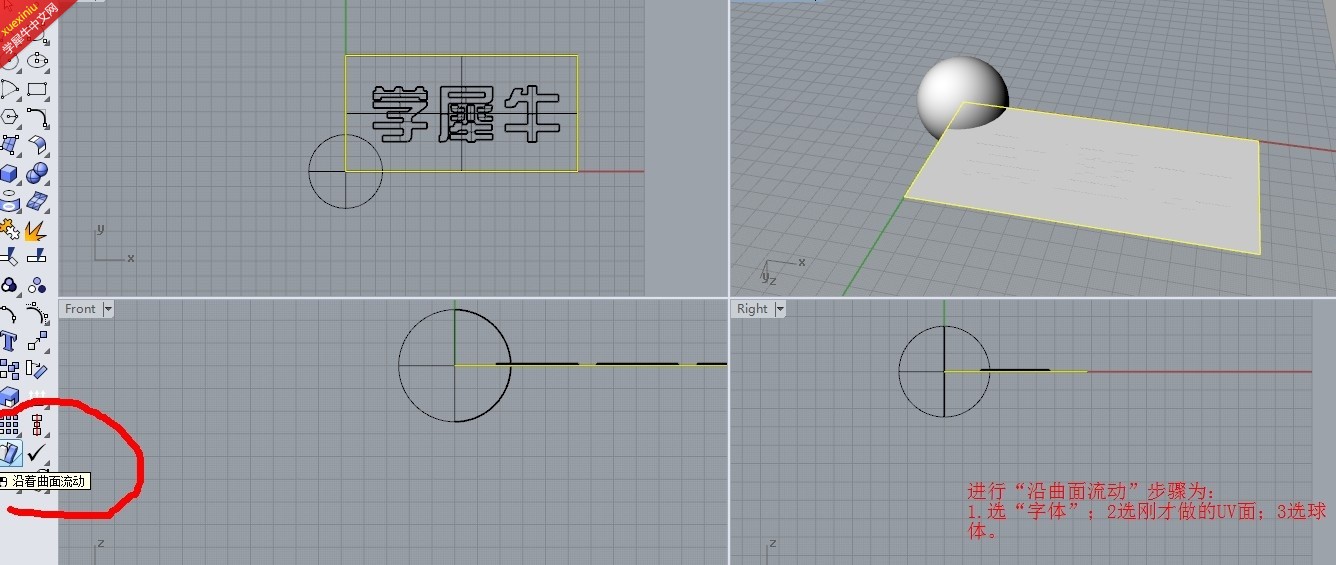Select the Box solid tool
Viewport: 1336px width, 565px height.
(x=10, y=173)
